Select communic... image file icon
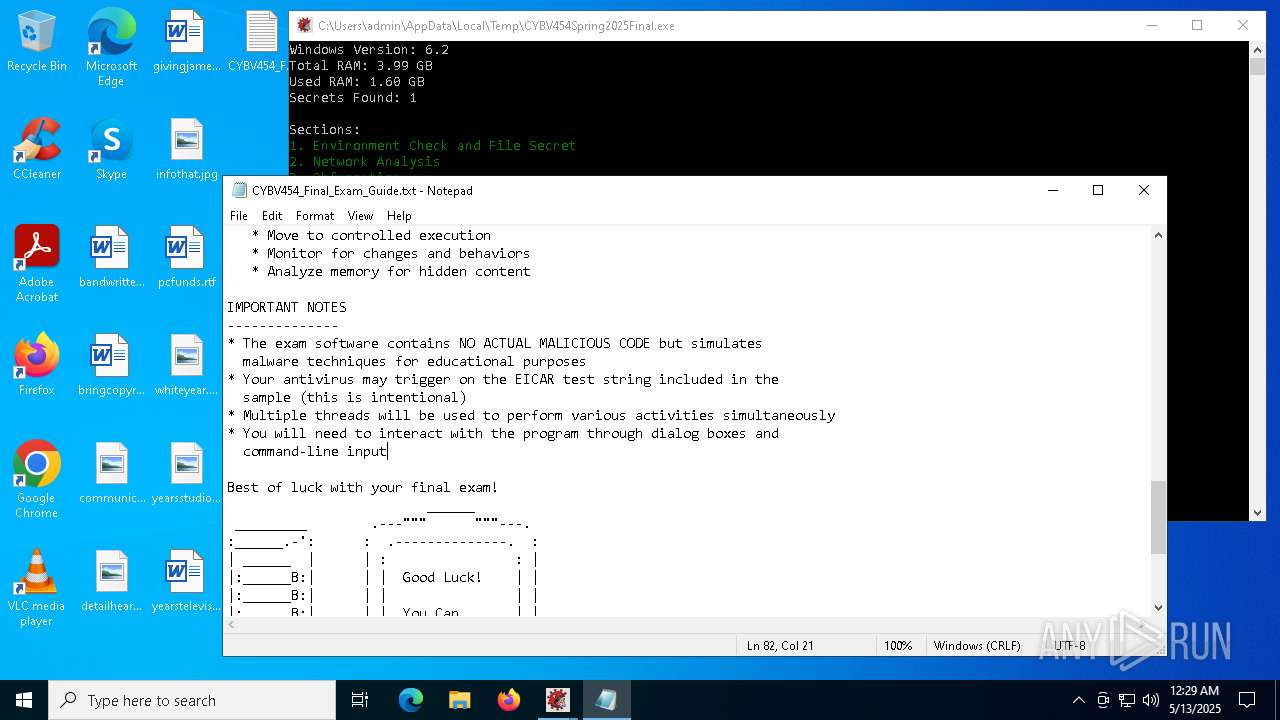Viewport: 1280px width, 720px height. [x=111, y=473]
